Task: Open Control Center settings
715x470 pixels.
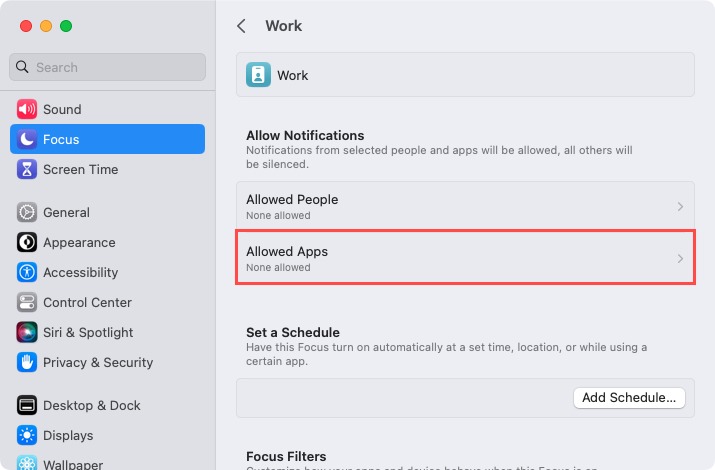Action: pyautogui.click(x=107, y=302)
